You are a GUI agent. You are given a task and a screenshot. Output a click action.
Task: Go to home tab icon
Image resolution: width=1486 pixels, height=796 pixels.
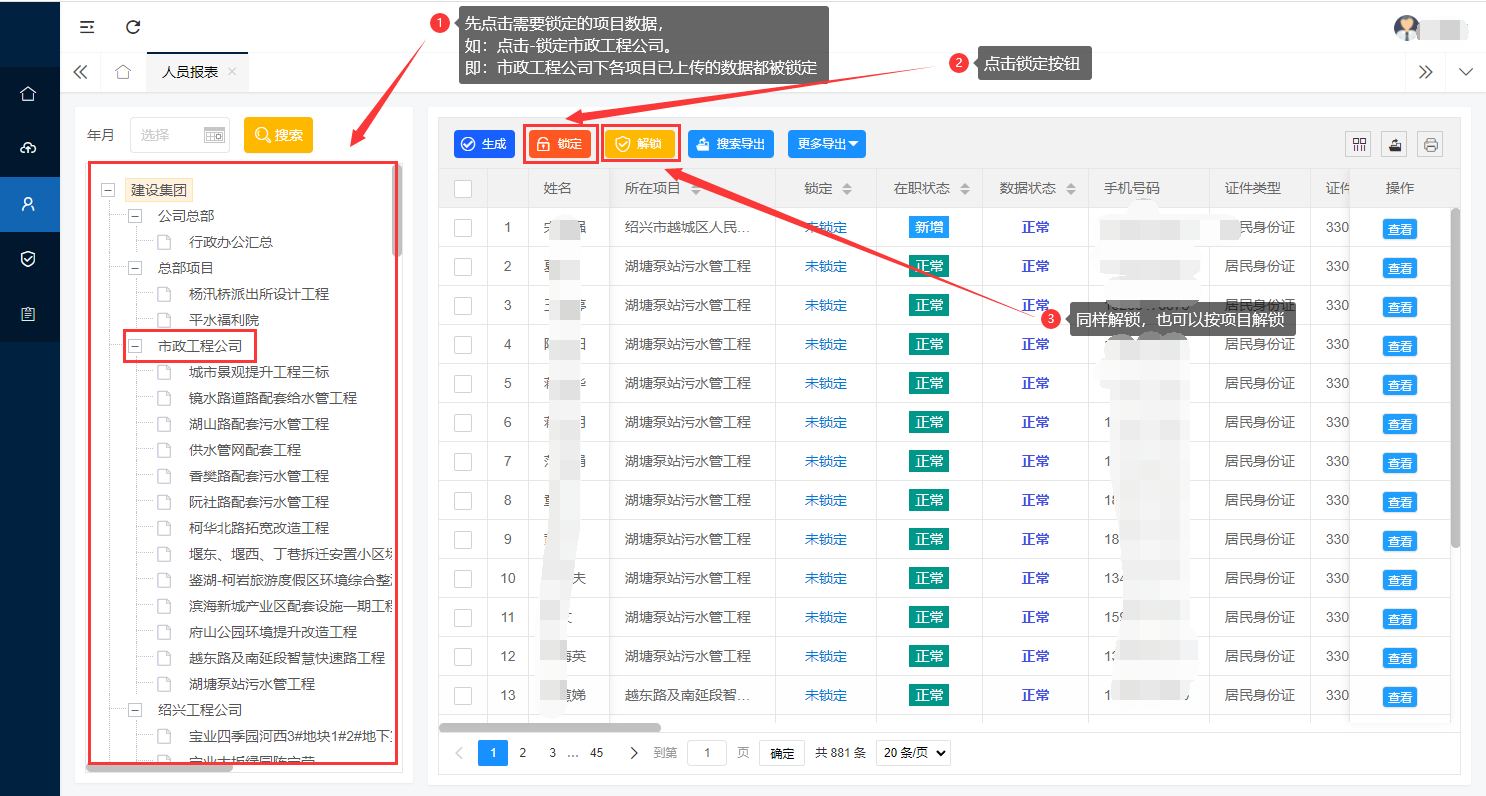click(123, 72)
